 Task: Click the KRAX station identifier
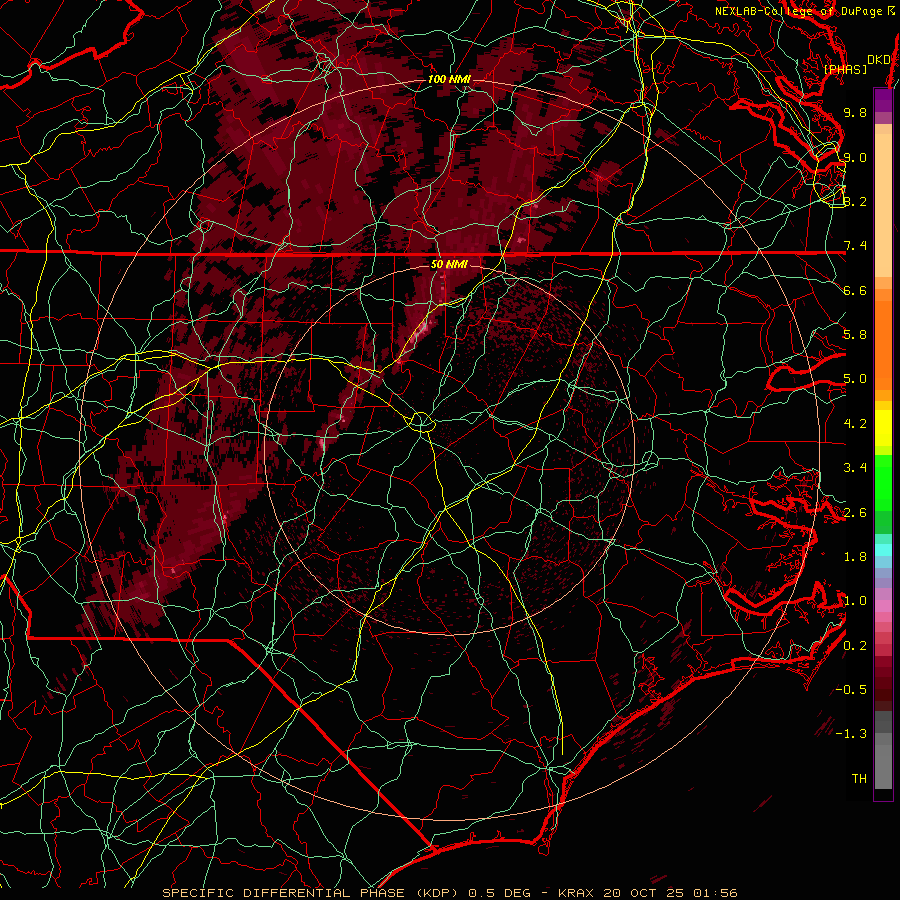click(576, 893)
